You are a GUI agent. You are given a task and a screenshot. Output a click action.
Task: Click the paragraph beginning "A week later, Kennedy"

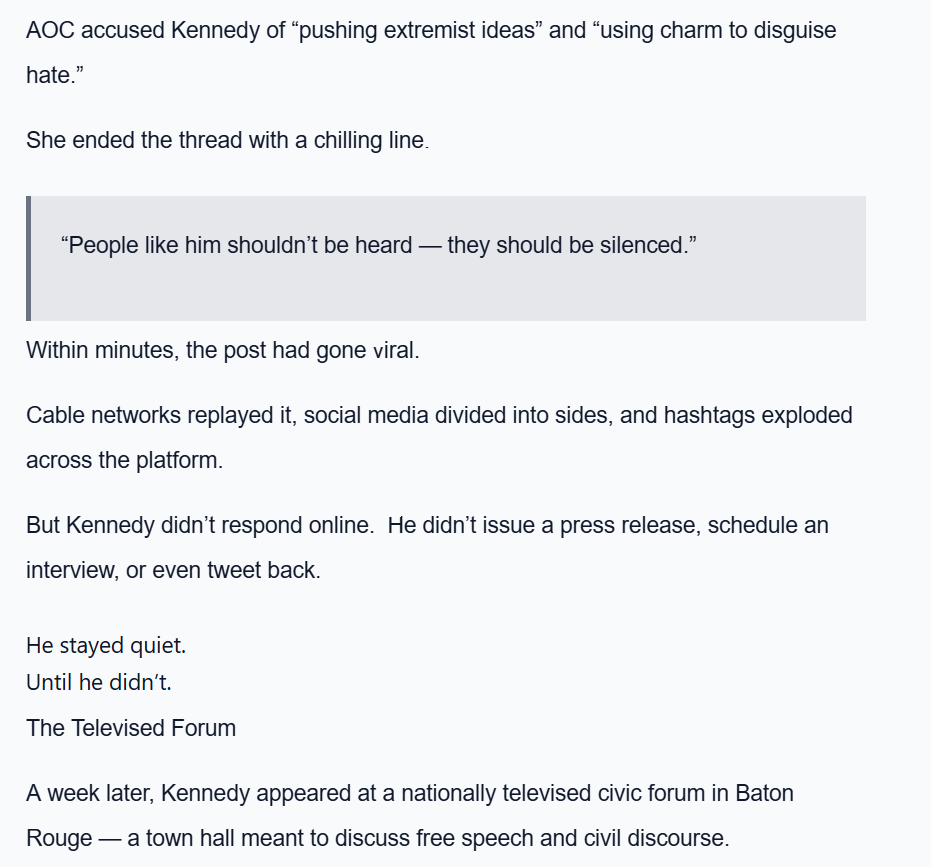click(x=410, y=793)
